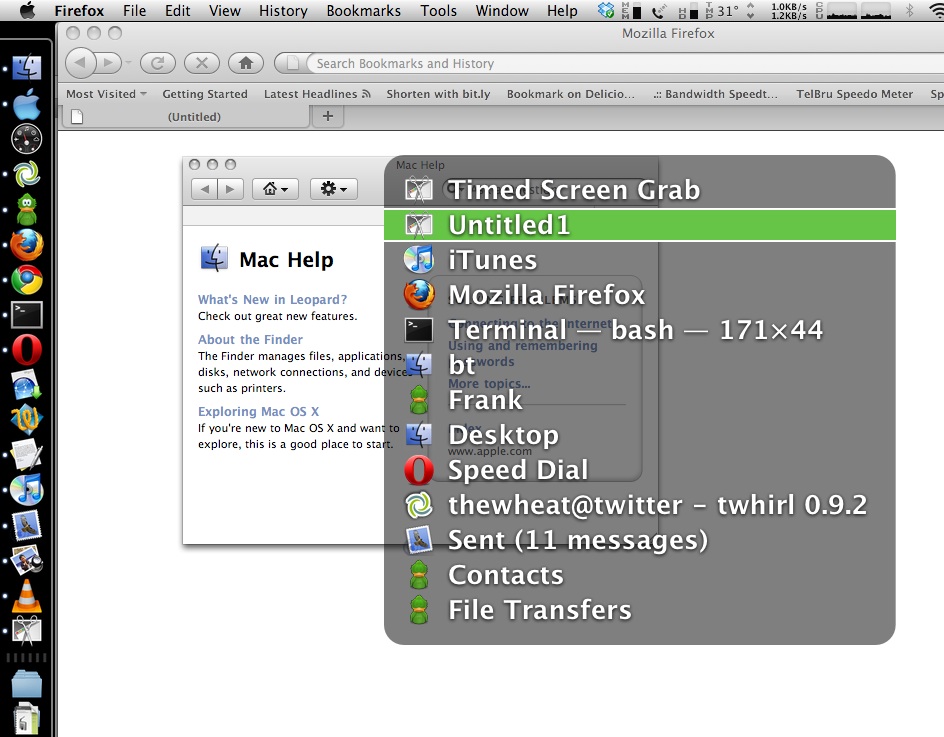Click the iTunes icon in the Dock
Screen dimensions: 944x737
point(26,489)
